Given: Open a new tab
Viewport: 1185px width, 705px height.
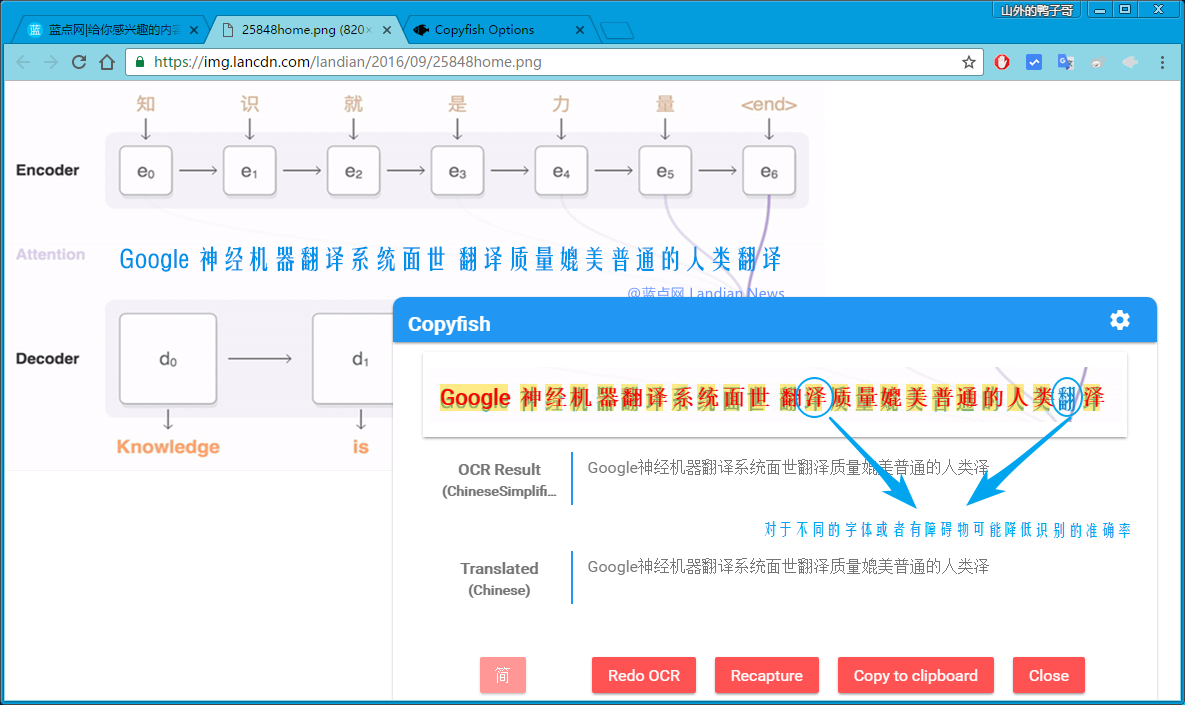Looking at the screenshot, I should (617, 30).
